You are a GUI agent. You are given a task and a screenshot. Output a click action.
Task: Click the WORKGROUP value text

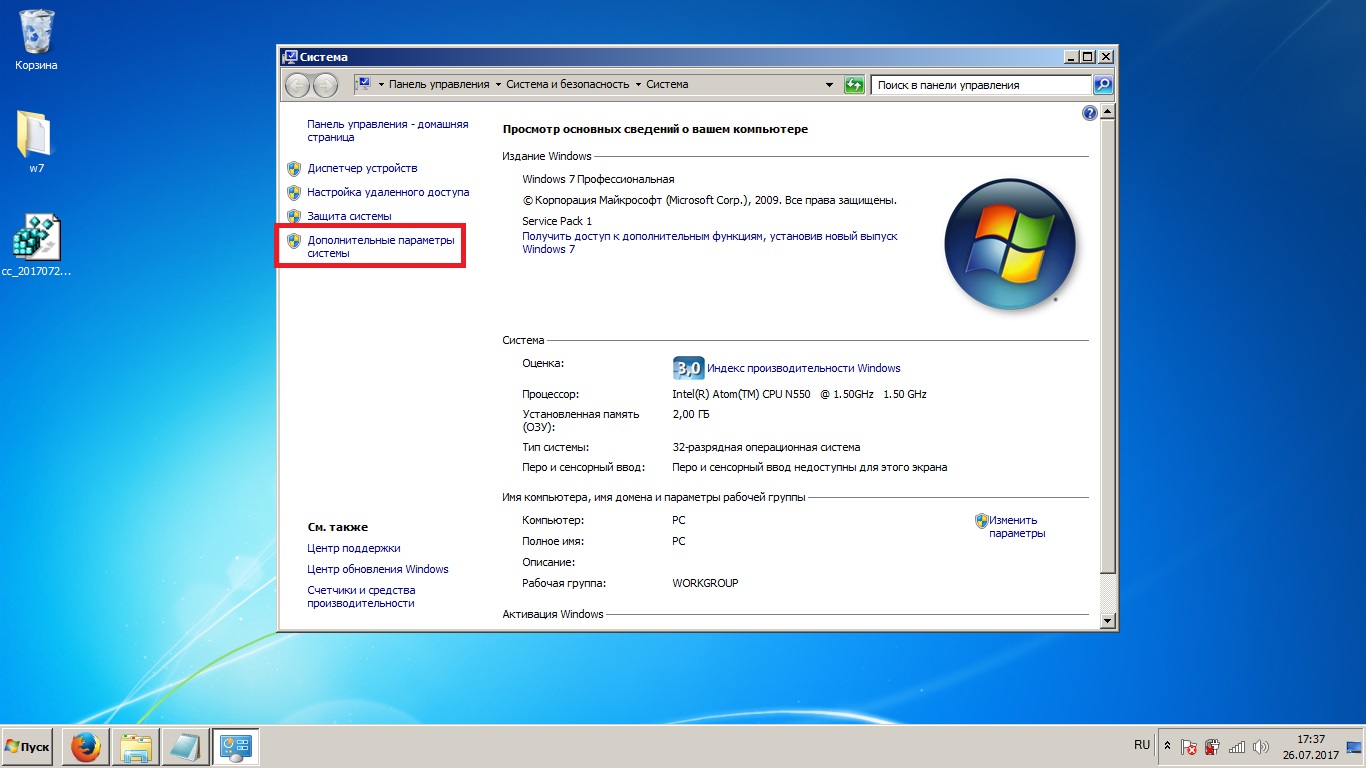(x=705, y=583)
